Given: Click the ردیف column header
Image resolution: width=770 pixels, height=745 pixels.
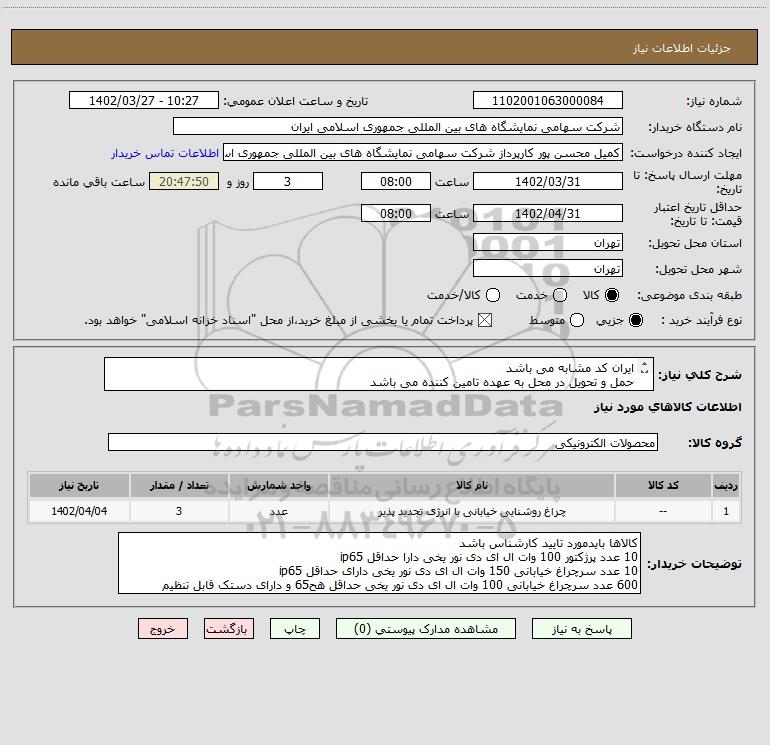Looking at the screenshot, I should click(x=726, y=485).
